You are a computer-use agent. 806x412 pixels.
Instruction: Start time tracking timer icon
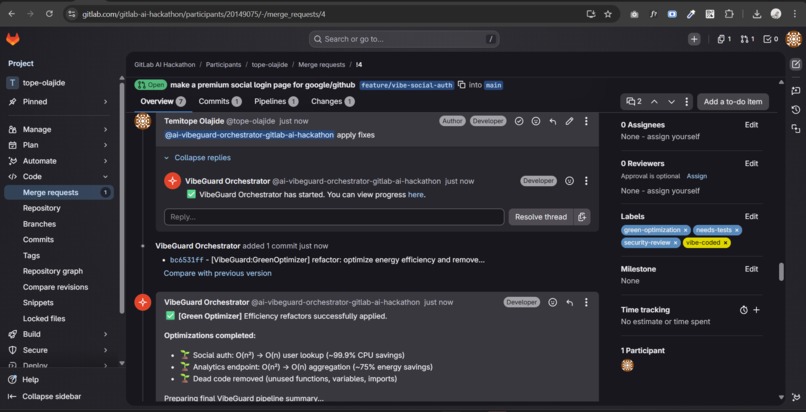pos(743,310)
